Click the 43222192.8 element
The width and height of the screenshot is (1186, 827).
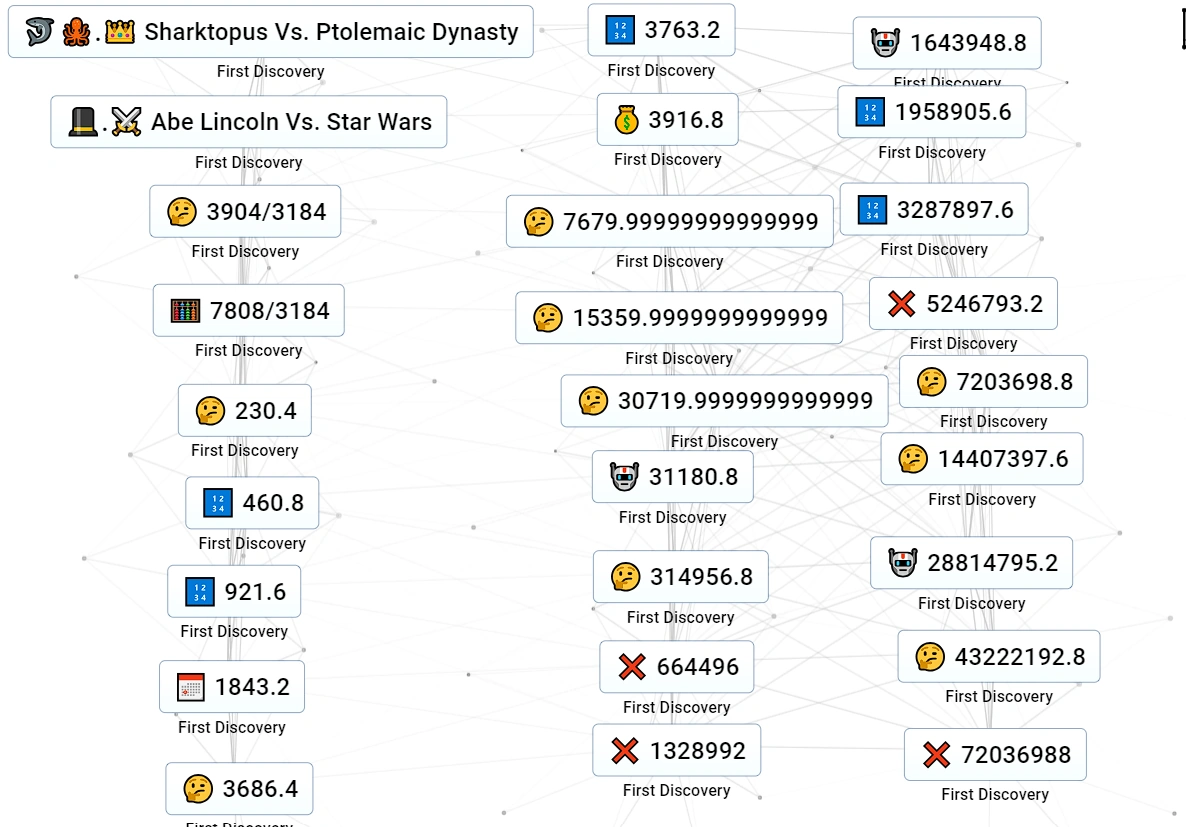click(998, 656)
